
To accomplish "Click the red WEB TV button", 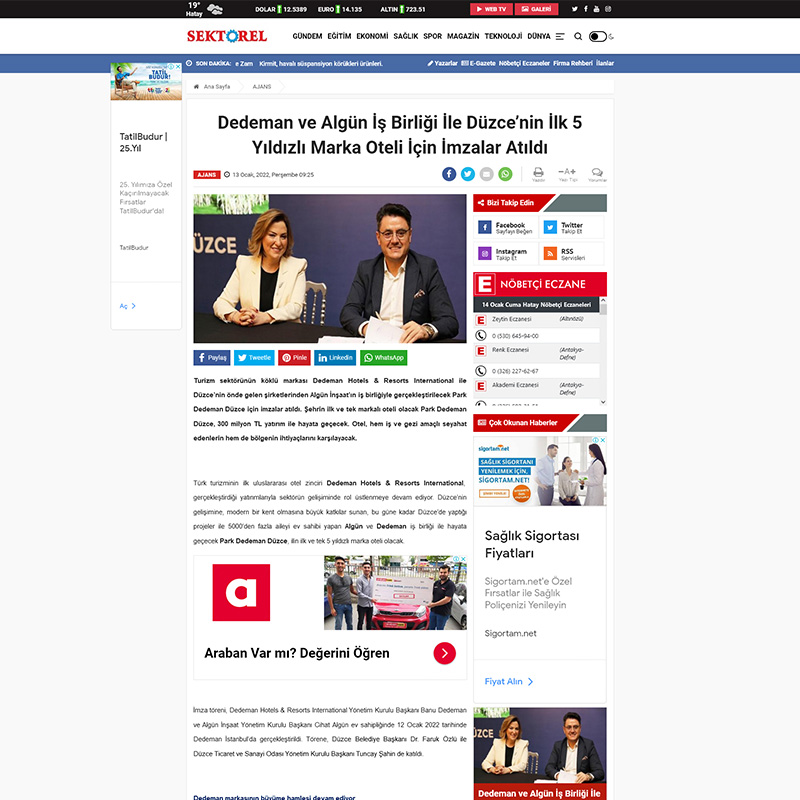I will pos(492,9).
